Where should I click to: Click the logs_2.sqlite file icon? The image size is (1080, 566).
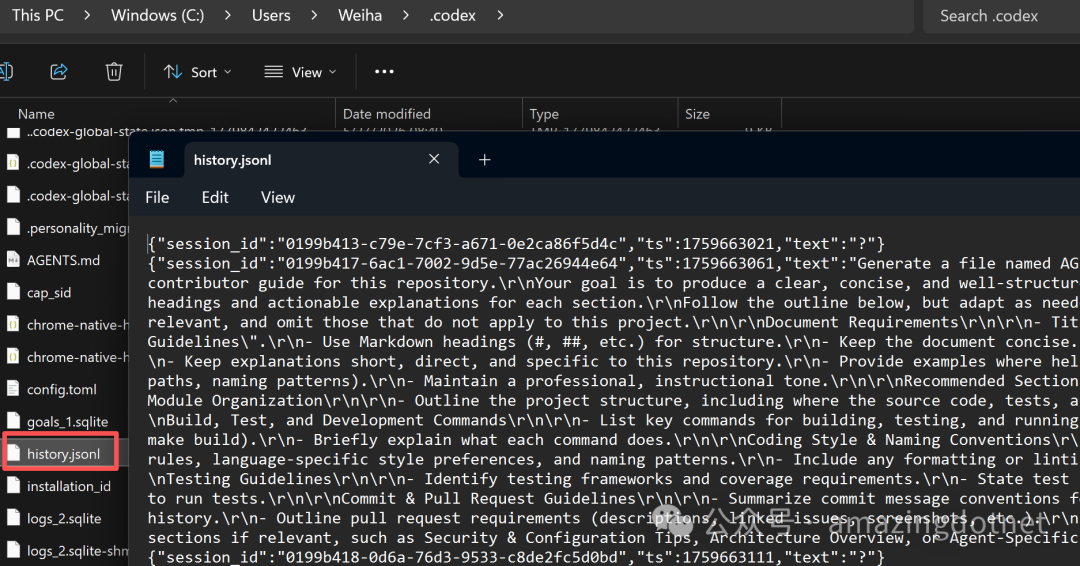12,518
